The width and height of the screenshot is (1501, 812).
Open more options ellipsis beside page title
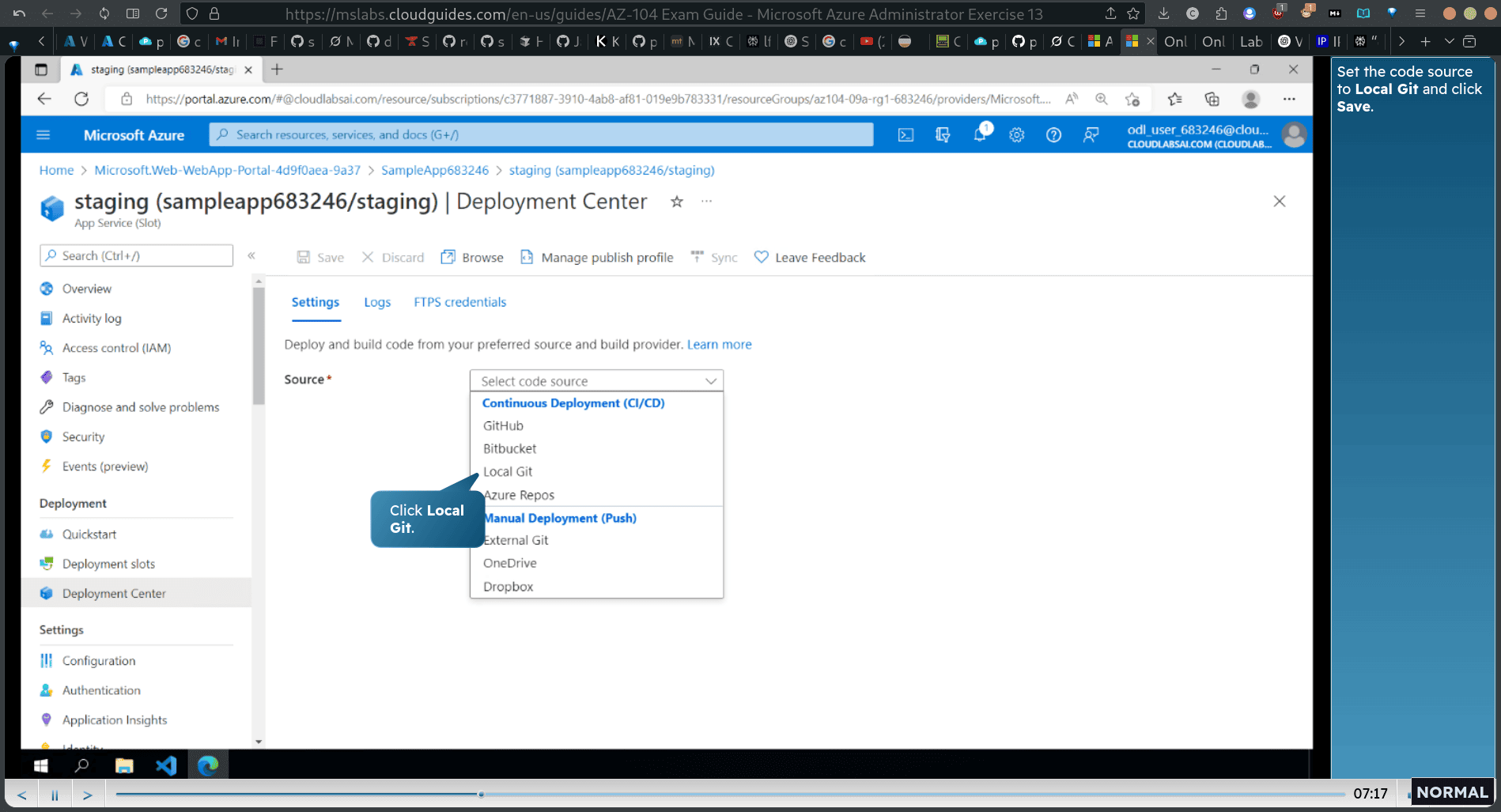coord(706,202)
